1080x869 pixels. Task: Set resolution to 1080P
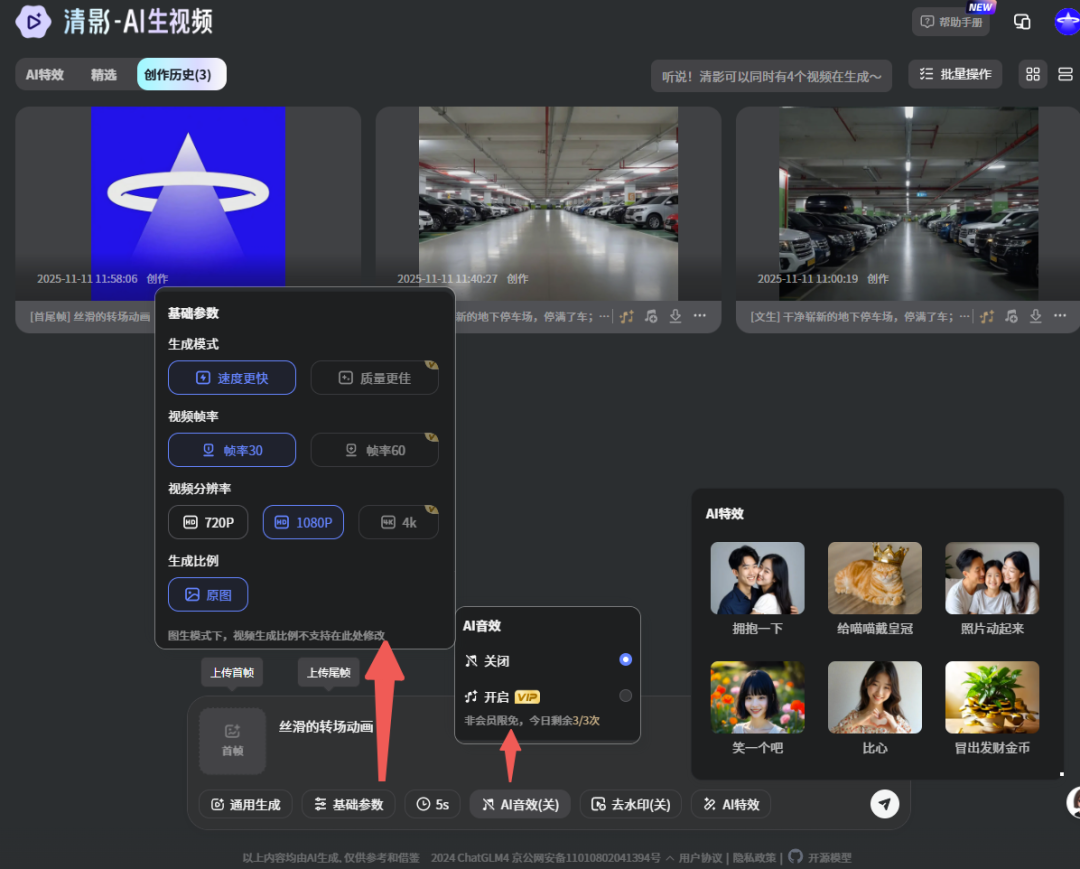(303, 523)
